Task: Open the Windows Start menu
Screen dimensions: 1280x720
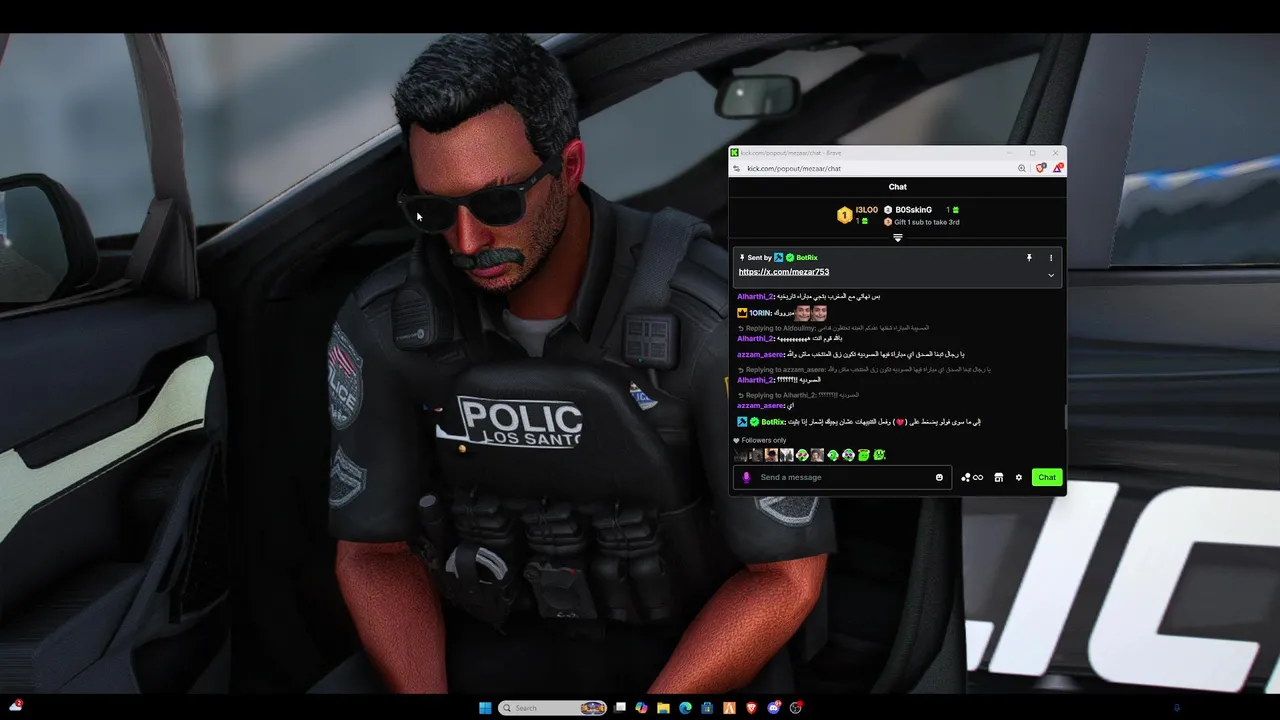Action: pos(485,708)
